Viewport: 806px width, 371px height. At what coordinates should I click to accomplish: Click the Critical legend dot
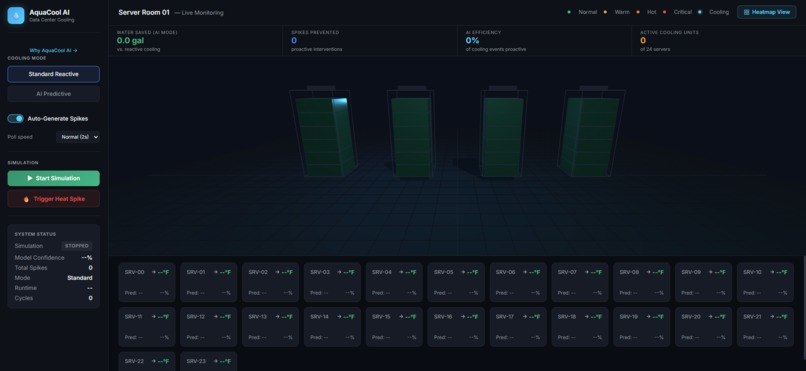(x=664, y=12)
